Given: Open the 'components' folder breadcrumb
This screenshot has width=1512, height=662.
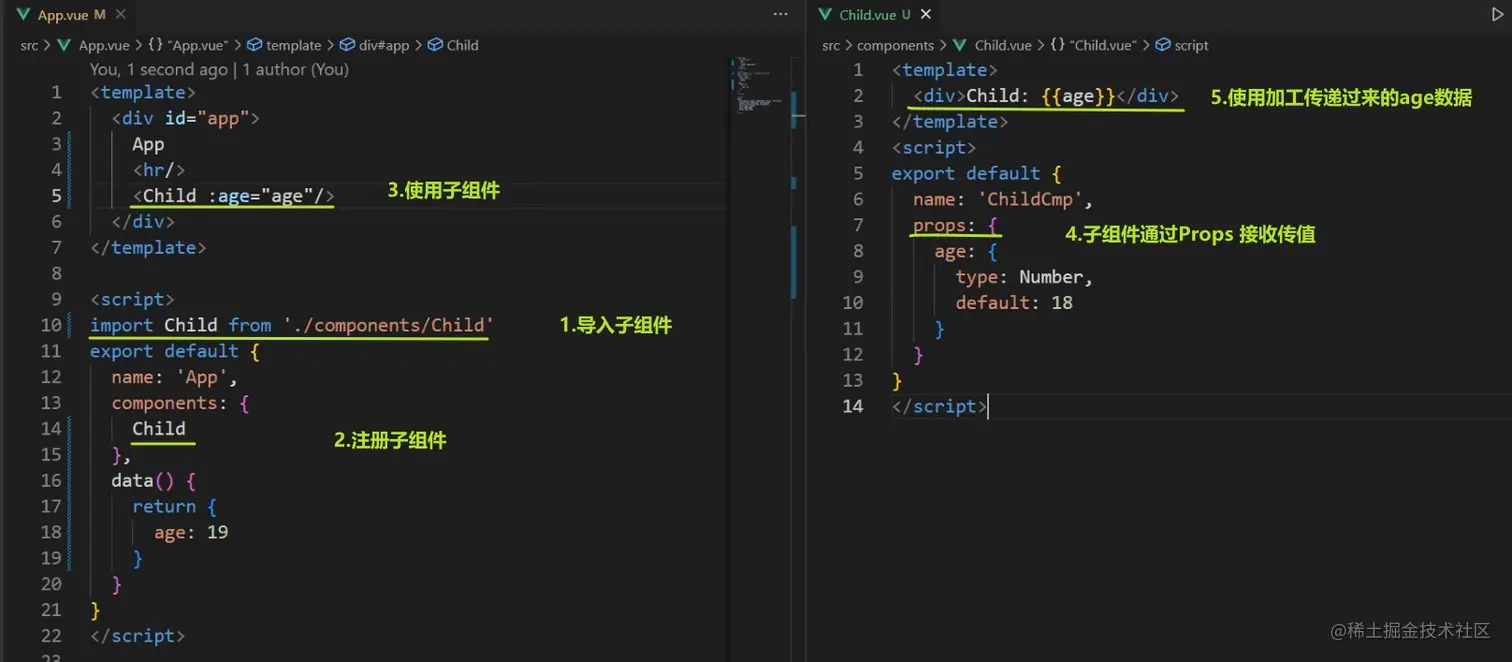Looking at the screenshot, I should point(895,45).
